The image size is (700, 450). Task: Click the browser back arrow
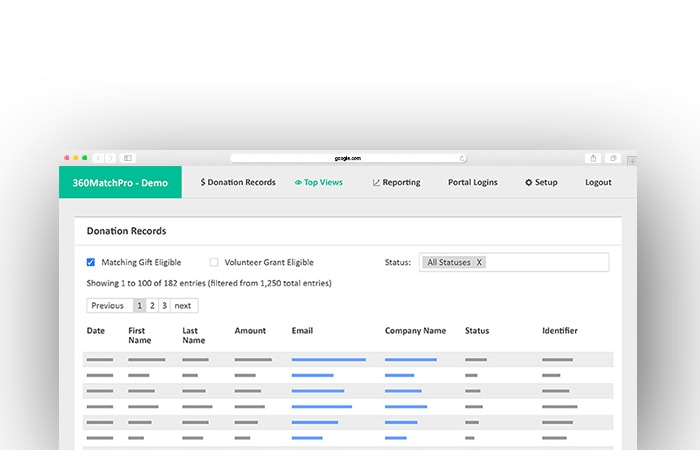pyautogui.click(x=99, y=158)
